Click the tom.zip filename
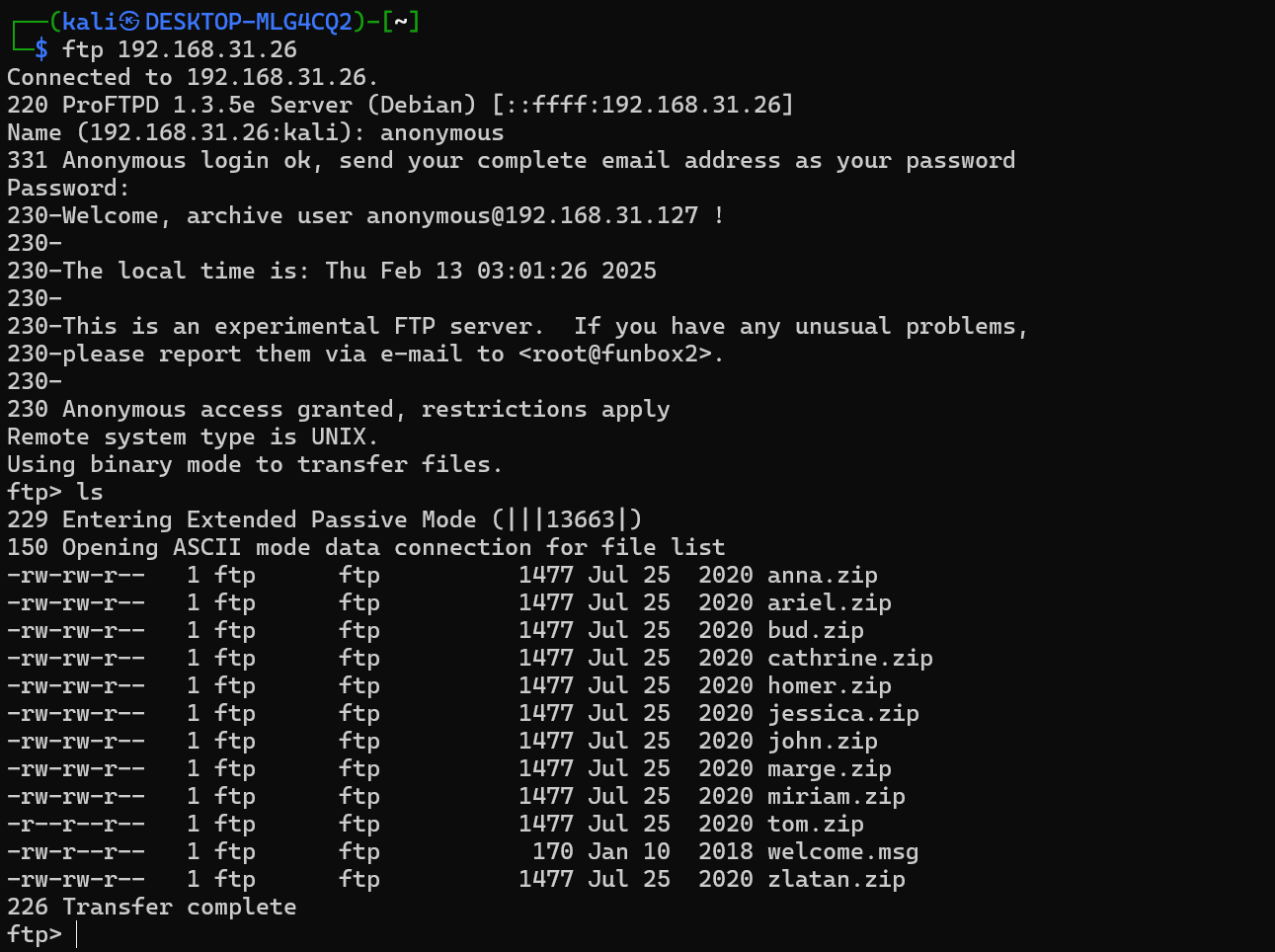Viewport: 1275px width, 952px height. (815, 824)
